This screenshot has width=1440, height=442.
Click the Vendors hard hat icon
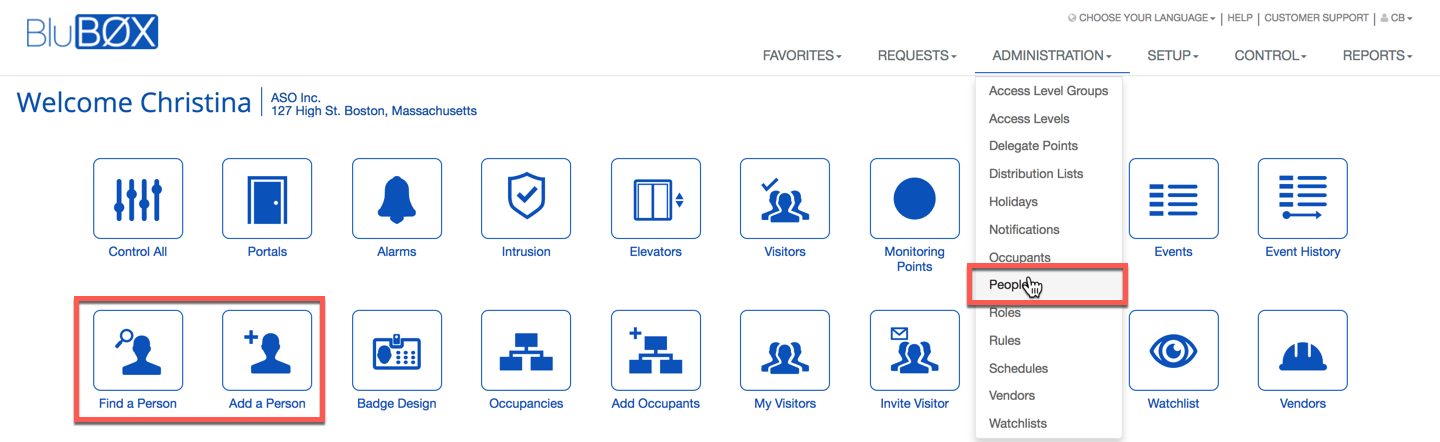tap(1303, 350)
